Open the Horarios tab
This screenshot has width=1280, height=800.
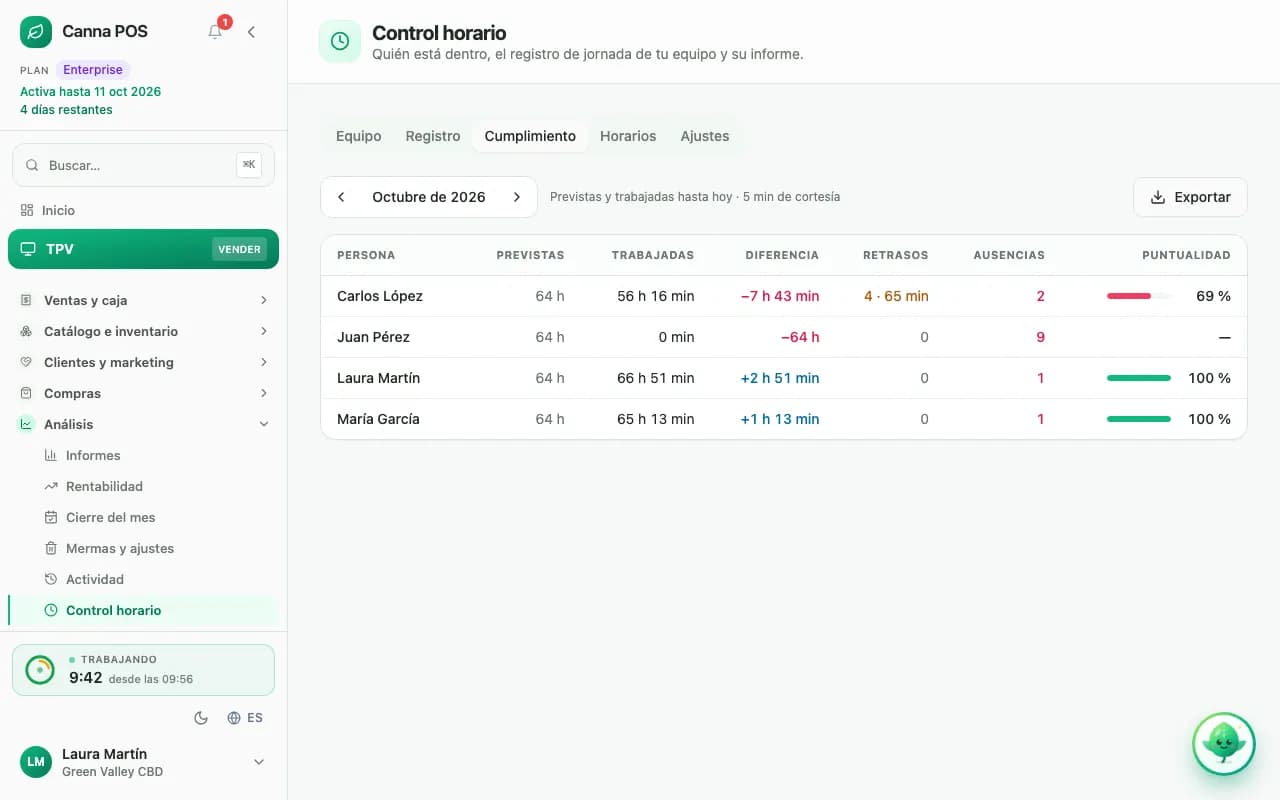(x=628, y=136)
